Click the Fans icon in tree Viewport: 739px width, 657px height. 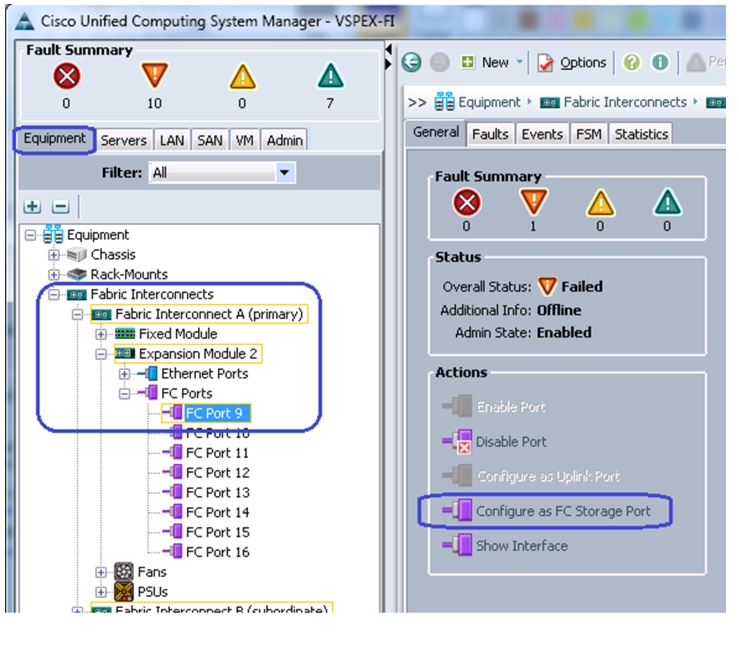[x=124, y=572]
